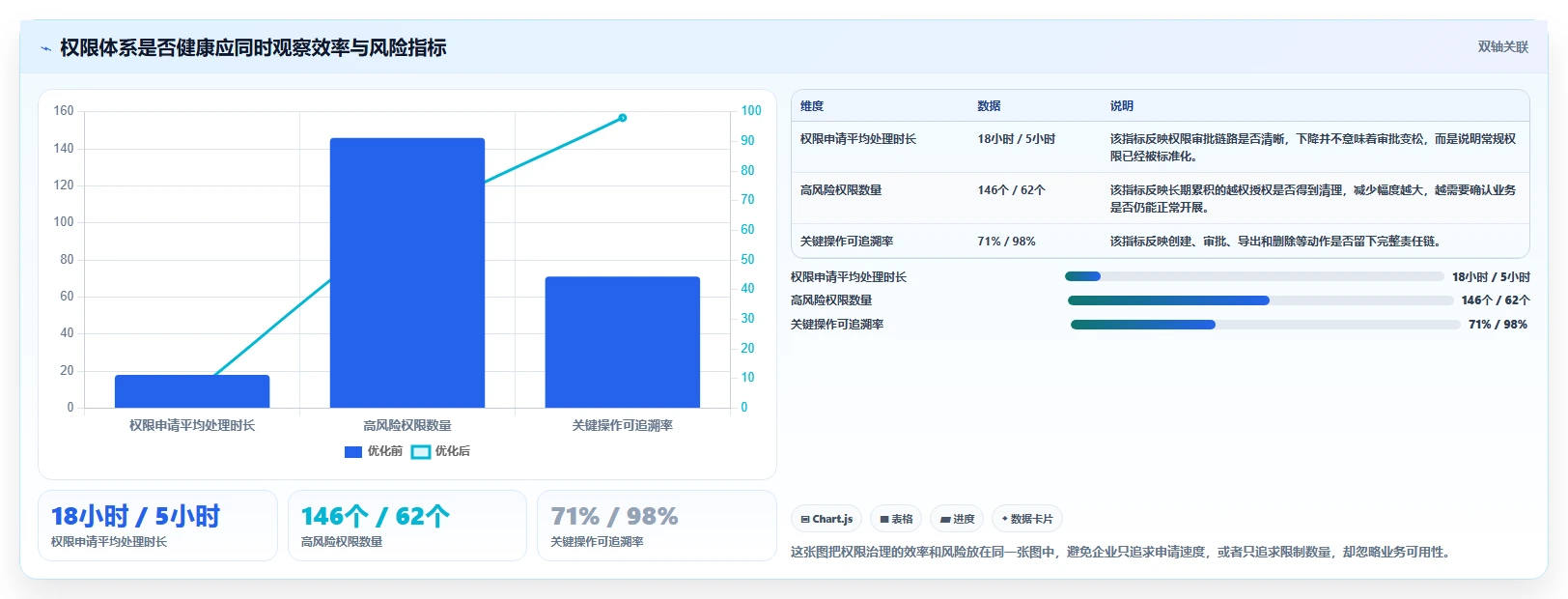Screen dimensions: 1568x599
Task: Click progress value 71% / 98%
Action: point(1498,325)
